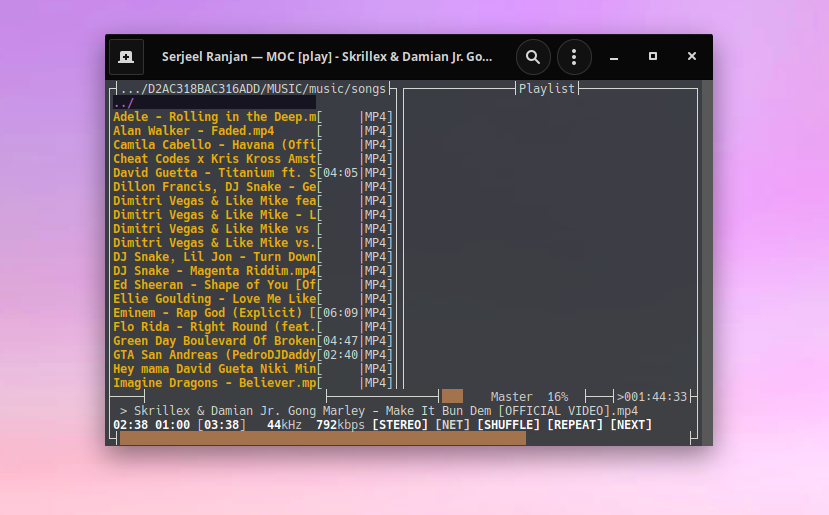Viewport: 829px width, 515px height.
Task: Click the Playlist panel title
Action: 547,89
